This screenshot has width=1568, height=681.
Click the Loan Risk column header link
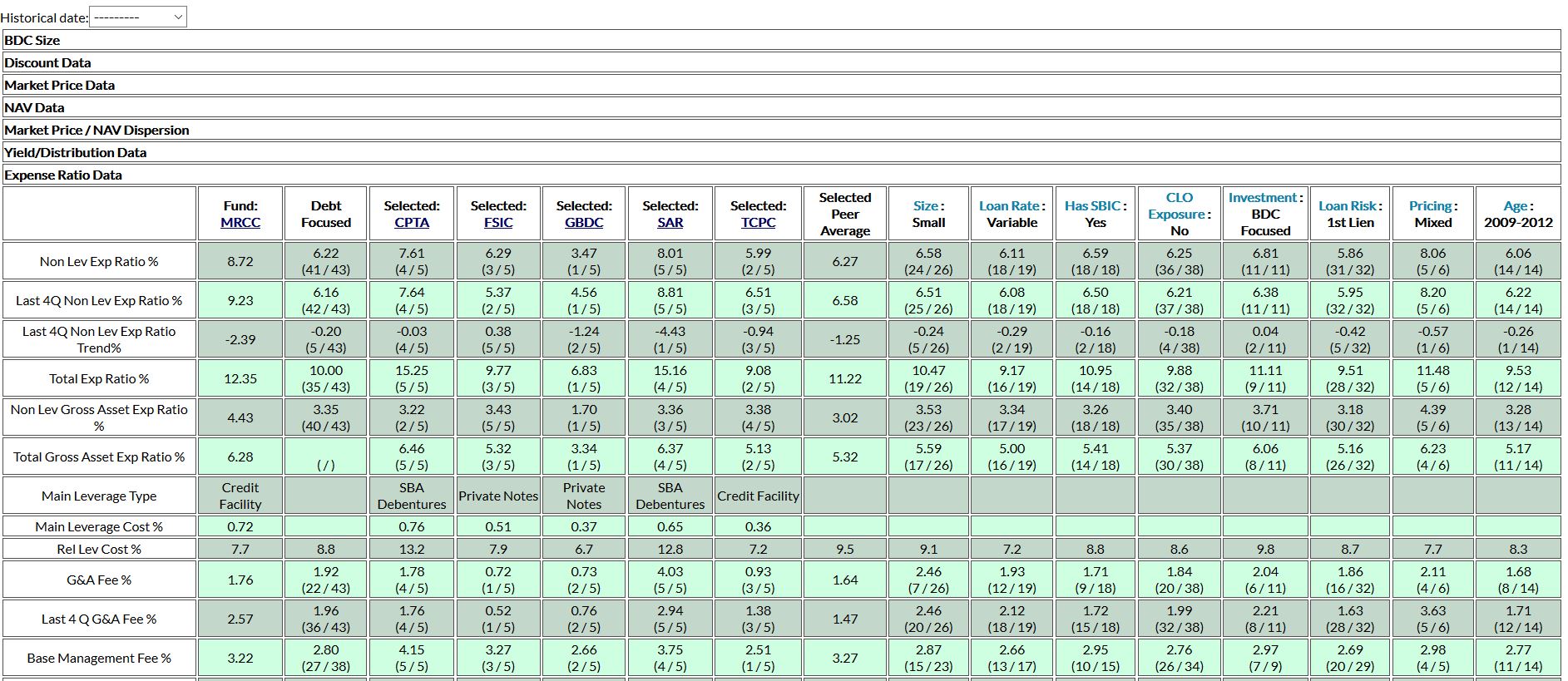pos(1347,206)
